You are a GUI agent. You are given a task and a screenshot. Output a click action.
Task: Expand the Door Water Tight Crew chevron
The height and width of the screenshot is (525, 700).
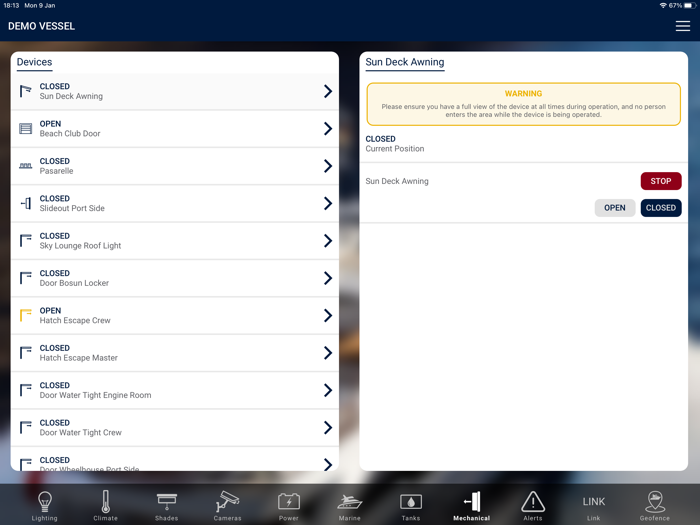[x=328, y=428]
